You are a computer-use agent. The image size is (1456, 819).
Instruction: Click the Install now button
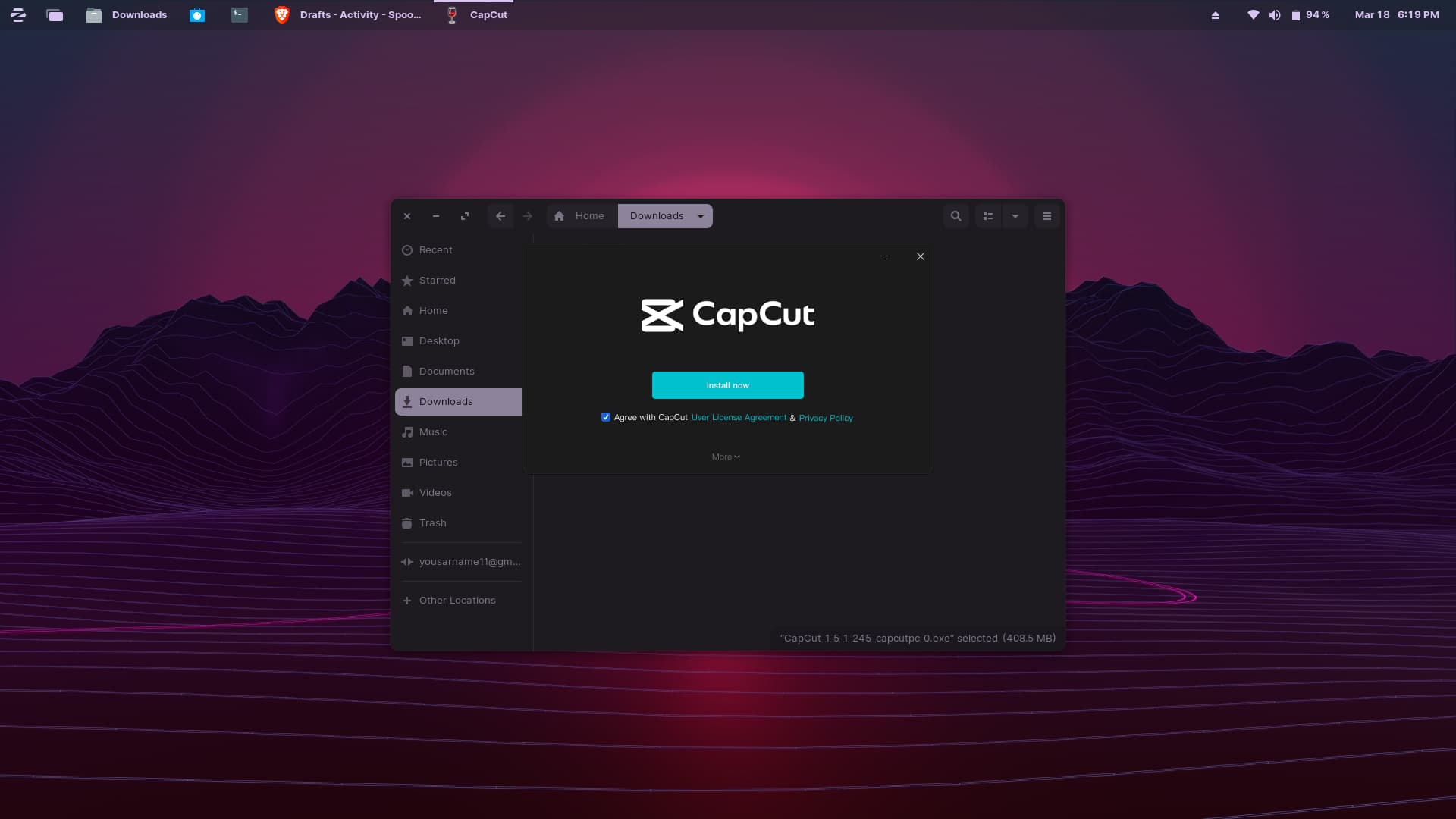(727, 385)
